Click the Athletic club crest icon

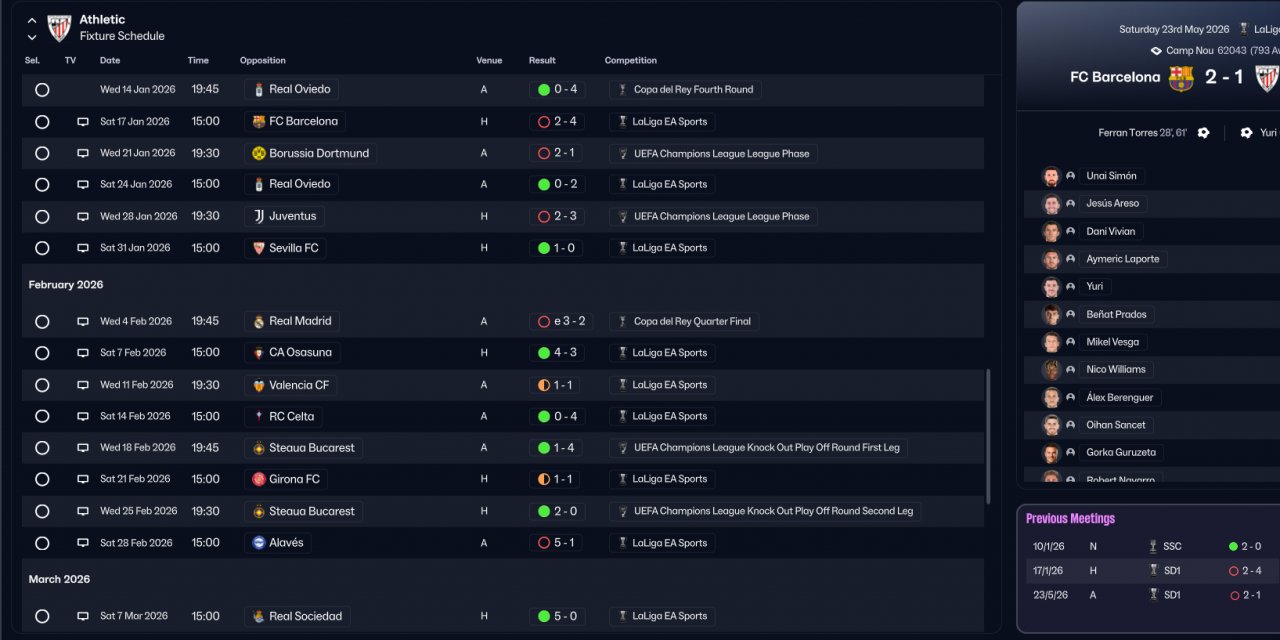click(x=60, y=27)
